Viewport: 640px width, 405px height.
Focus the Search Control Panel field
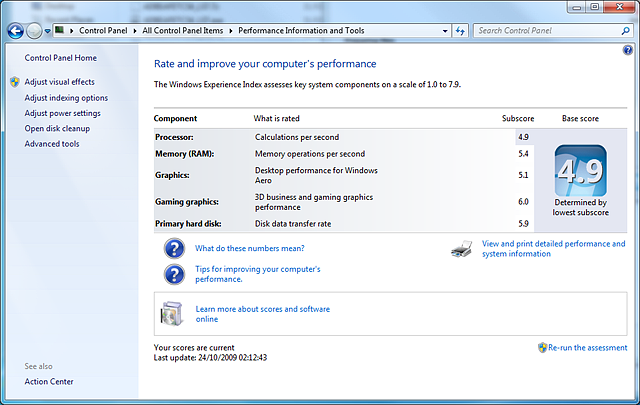(x=552, y=31)
